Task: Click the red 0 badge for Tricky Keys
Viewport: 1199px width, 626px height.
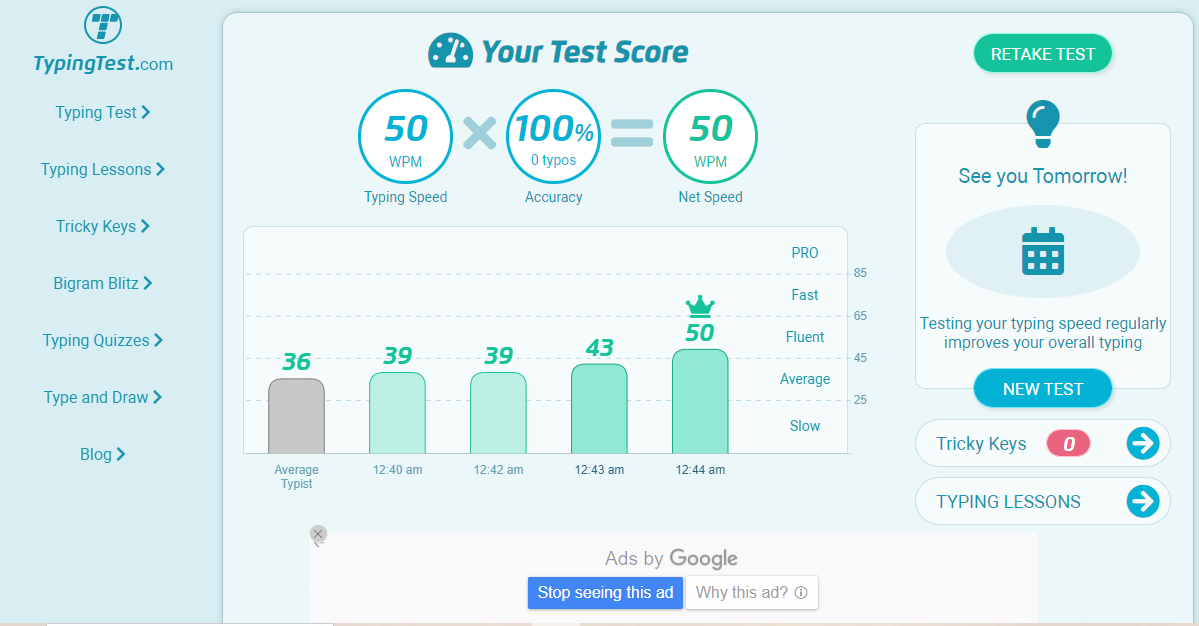Action: coord(1068,443)
